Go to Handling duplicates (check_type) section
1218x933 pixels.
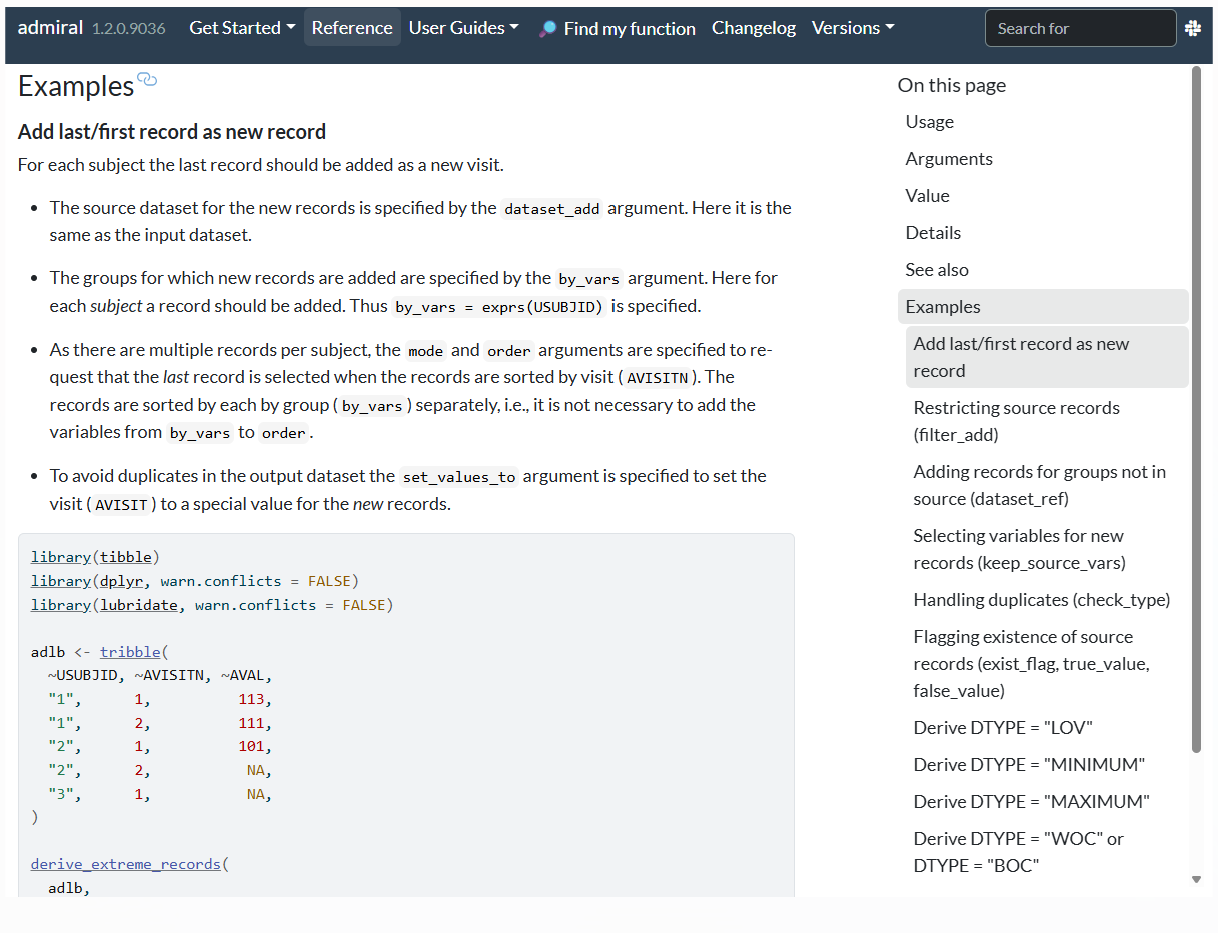pos(1041,600)
